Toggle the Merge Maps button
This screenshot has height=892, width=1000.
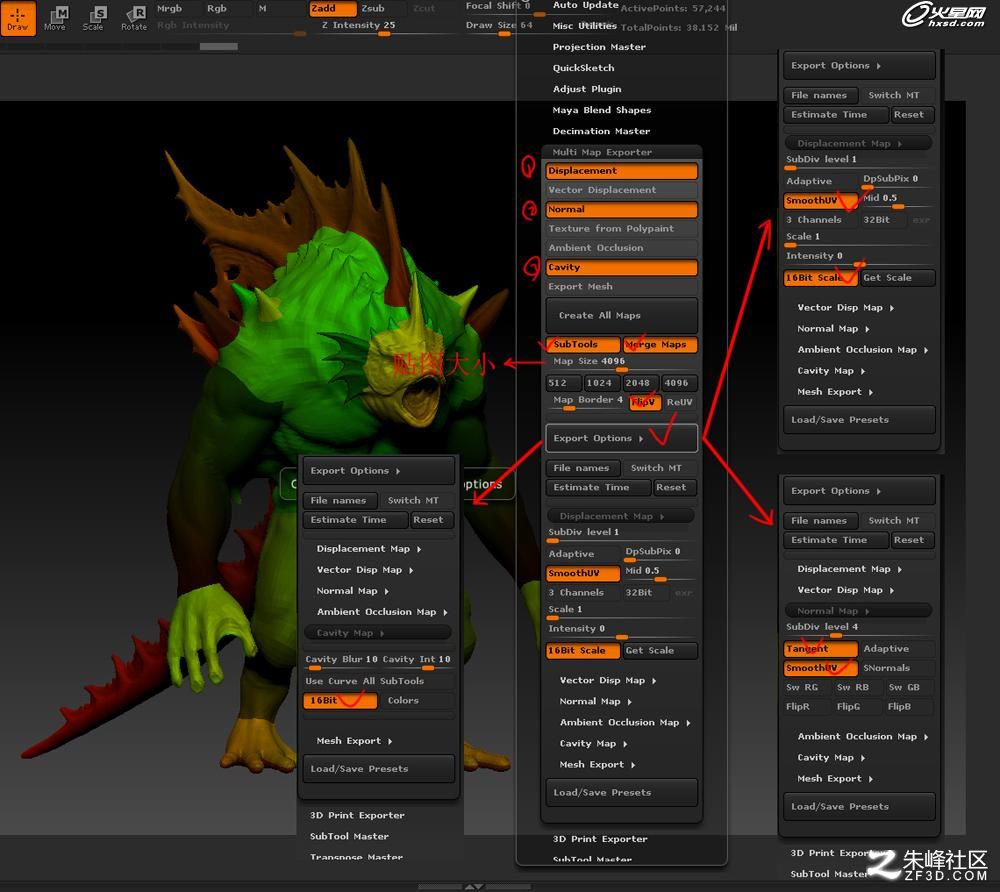[x=660, y=345]
